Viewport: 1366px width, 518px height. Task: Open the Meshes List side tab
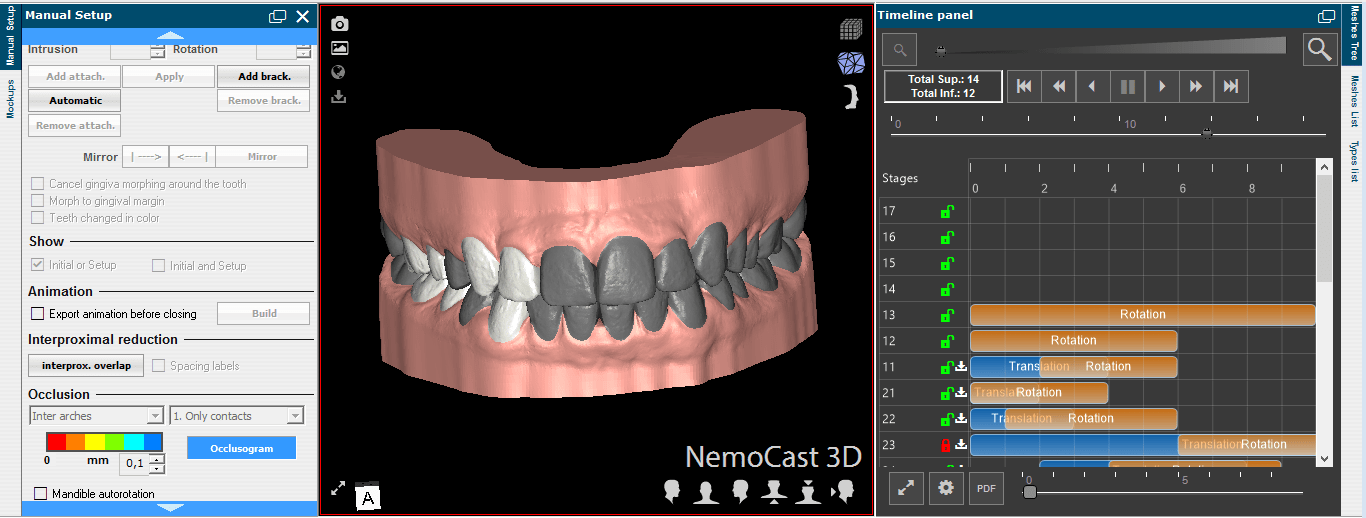coord(1355,101)
